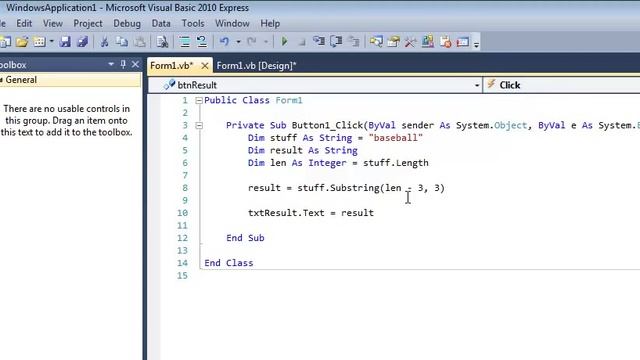Open the View menu
The height and width of the screenshot is (360, 640).
[53, 24]
